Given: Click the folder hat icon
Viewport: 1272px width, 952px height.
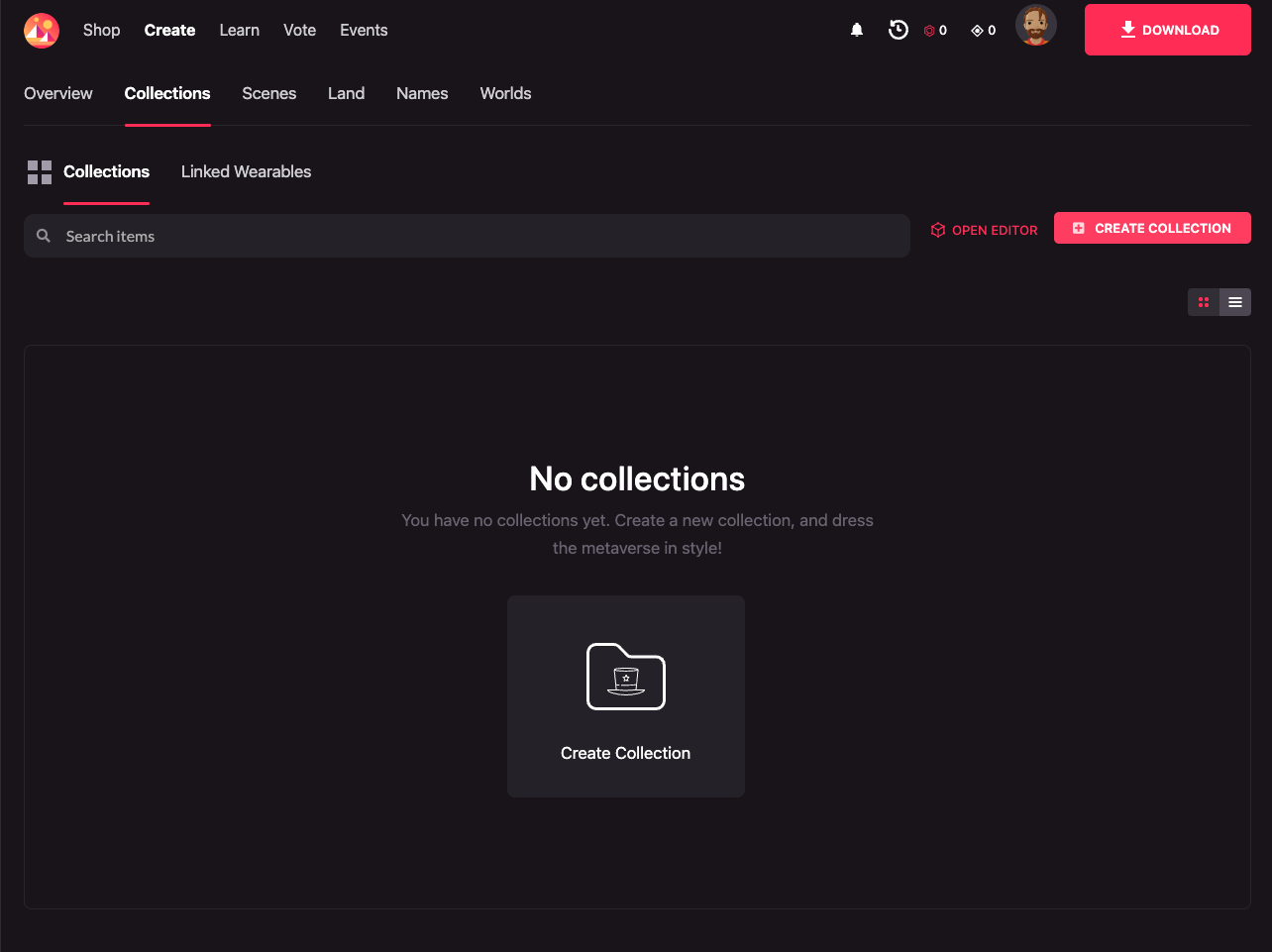Looking at the screenshot, I should pyautogui.click(x=625, y=677).
